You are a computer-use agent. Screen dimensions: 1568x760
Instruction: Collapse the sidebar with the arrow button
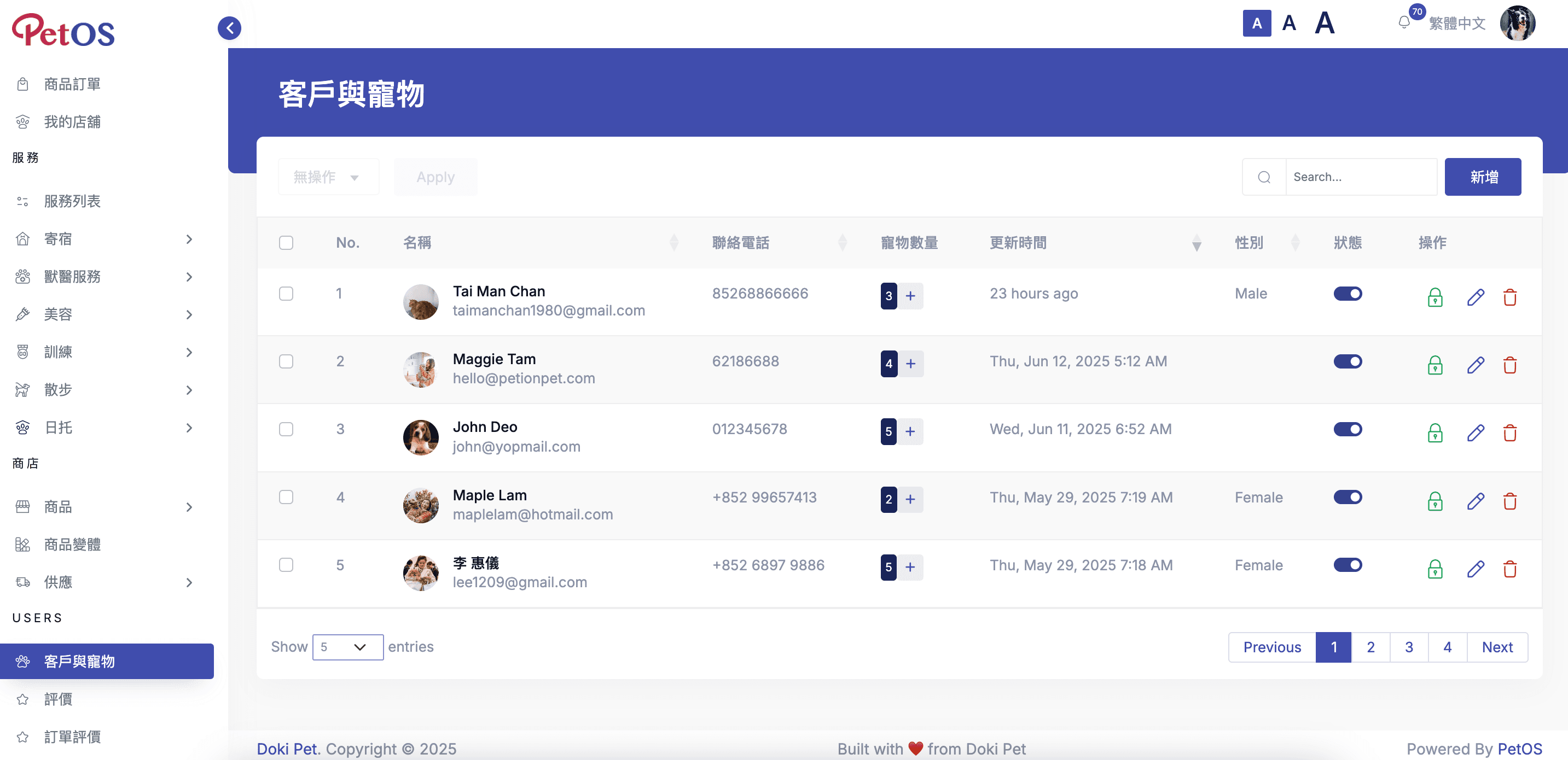pos(229,27)
